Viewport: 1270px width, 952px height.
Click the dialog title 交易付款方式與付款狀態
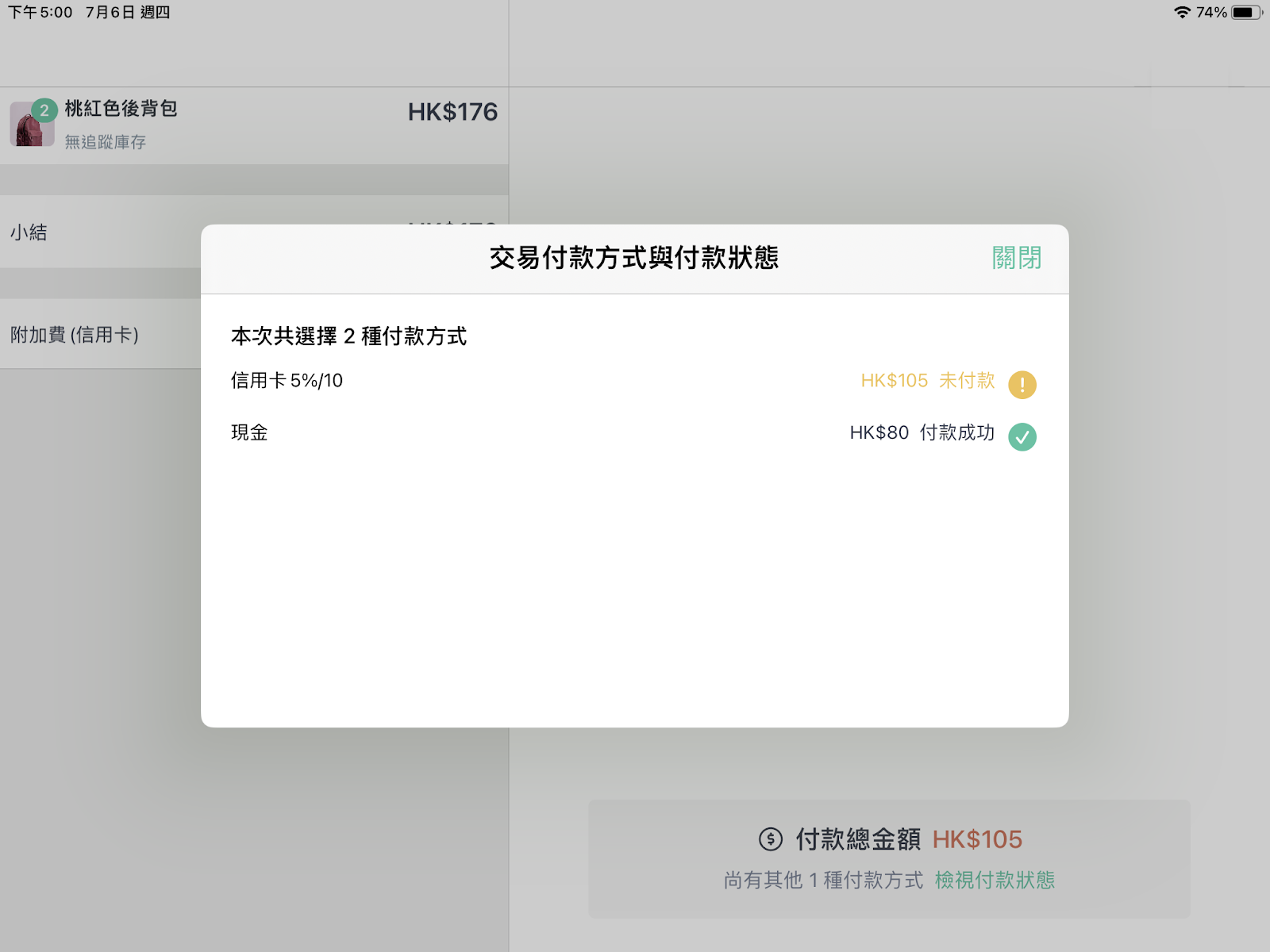point(634,258)
